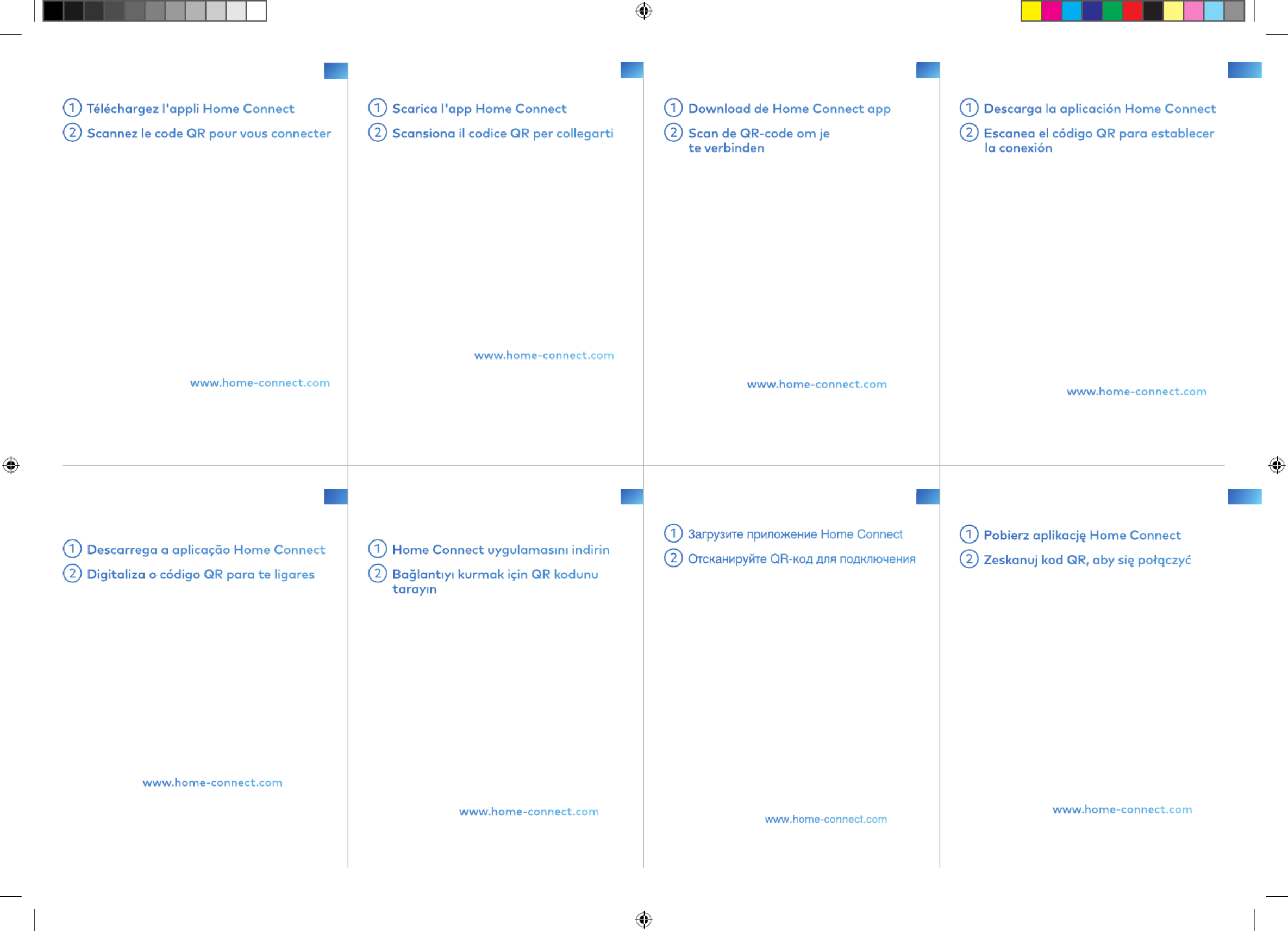Click the top center registration crosshair mark

(643, 11)
